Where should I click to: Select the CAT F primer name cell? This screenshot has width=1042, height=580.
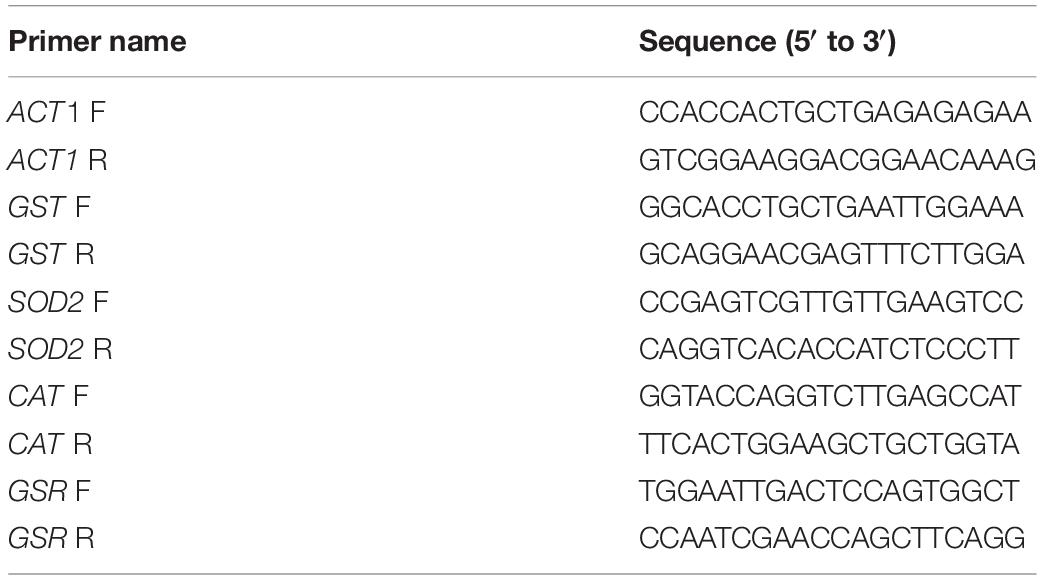[x=48, y=397]
